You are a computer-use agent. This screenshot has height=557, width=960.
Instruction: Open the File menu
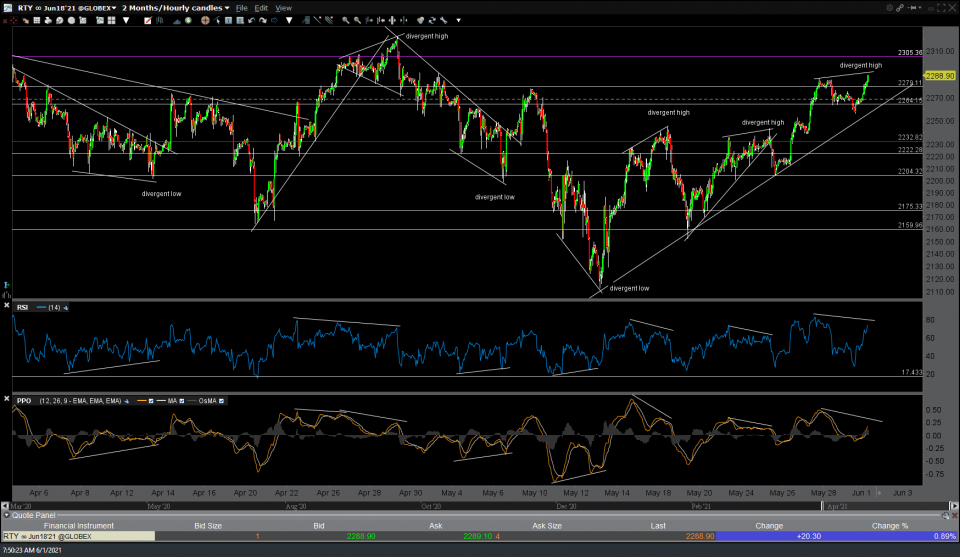[x=241, y=7]
